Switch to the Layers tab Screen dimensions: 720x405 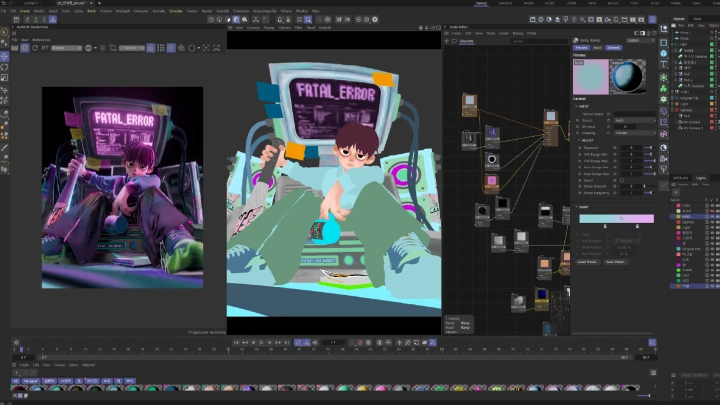[x=701, y=178]
